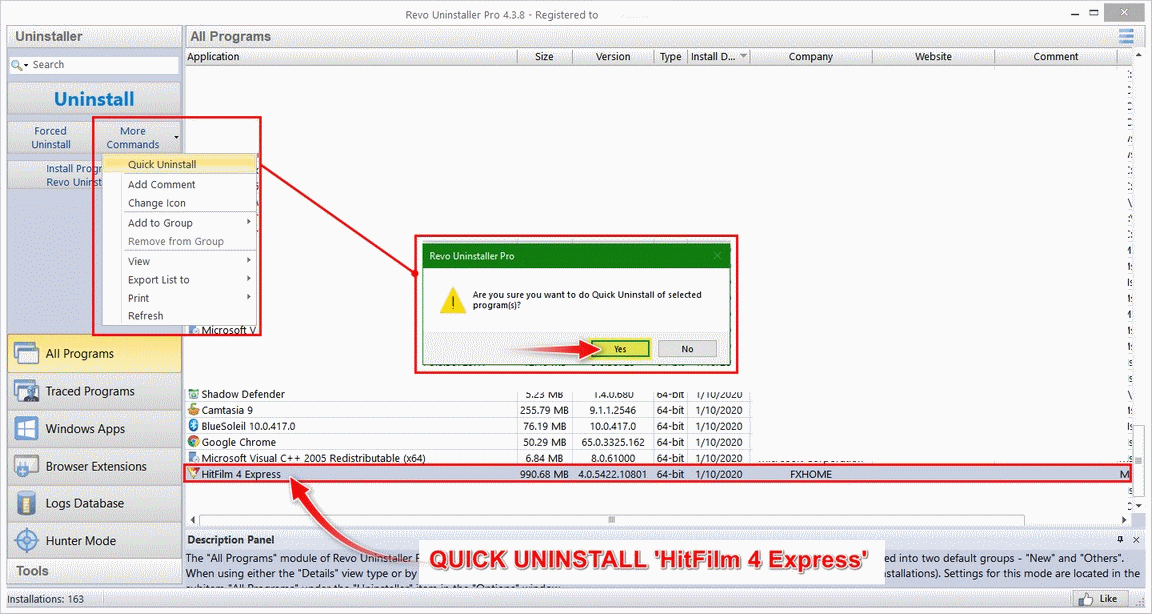Sort by the Version column header
The width and height of the screenshot is (1152, 614).
point(613,57)
